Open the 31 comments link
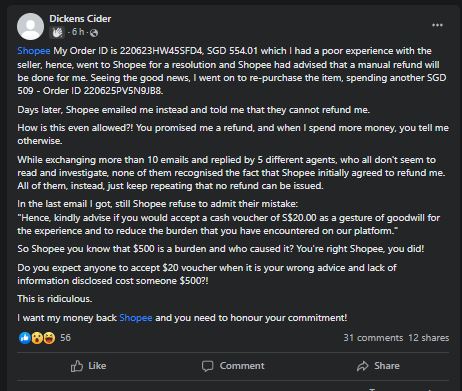This screenshot has height=391, width=462. (373, 338)
